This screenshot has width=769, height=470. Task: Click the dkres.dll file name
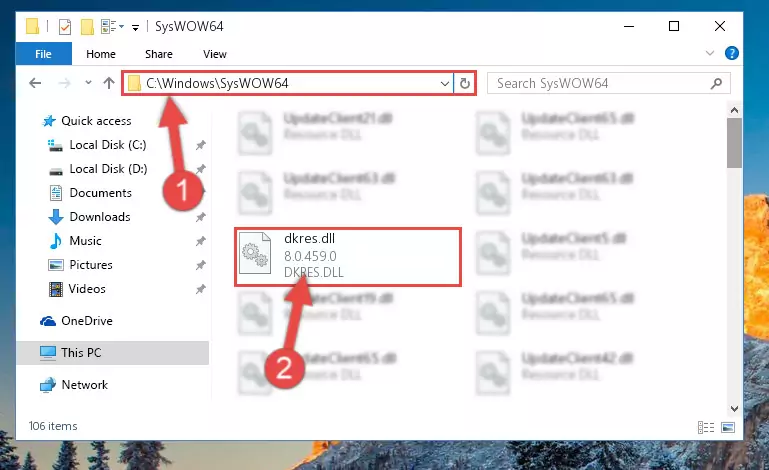(x=309, y=238)
